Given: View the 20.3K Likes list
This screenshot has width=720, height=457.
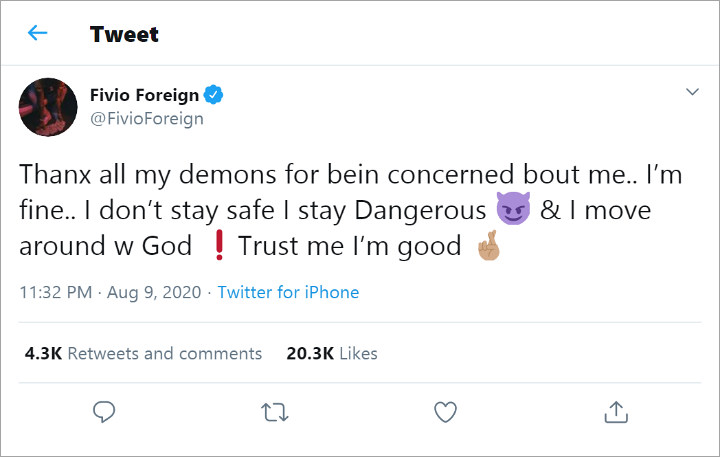Looking at the screenshot, I should [x=332, y=353].
